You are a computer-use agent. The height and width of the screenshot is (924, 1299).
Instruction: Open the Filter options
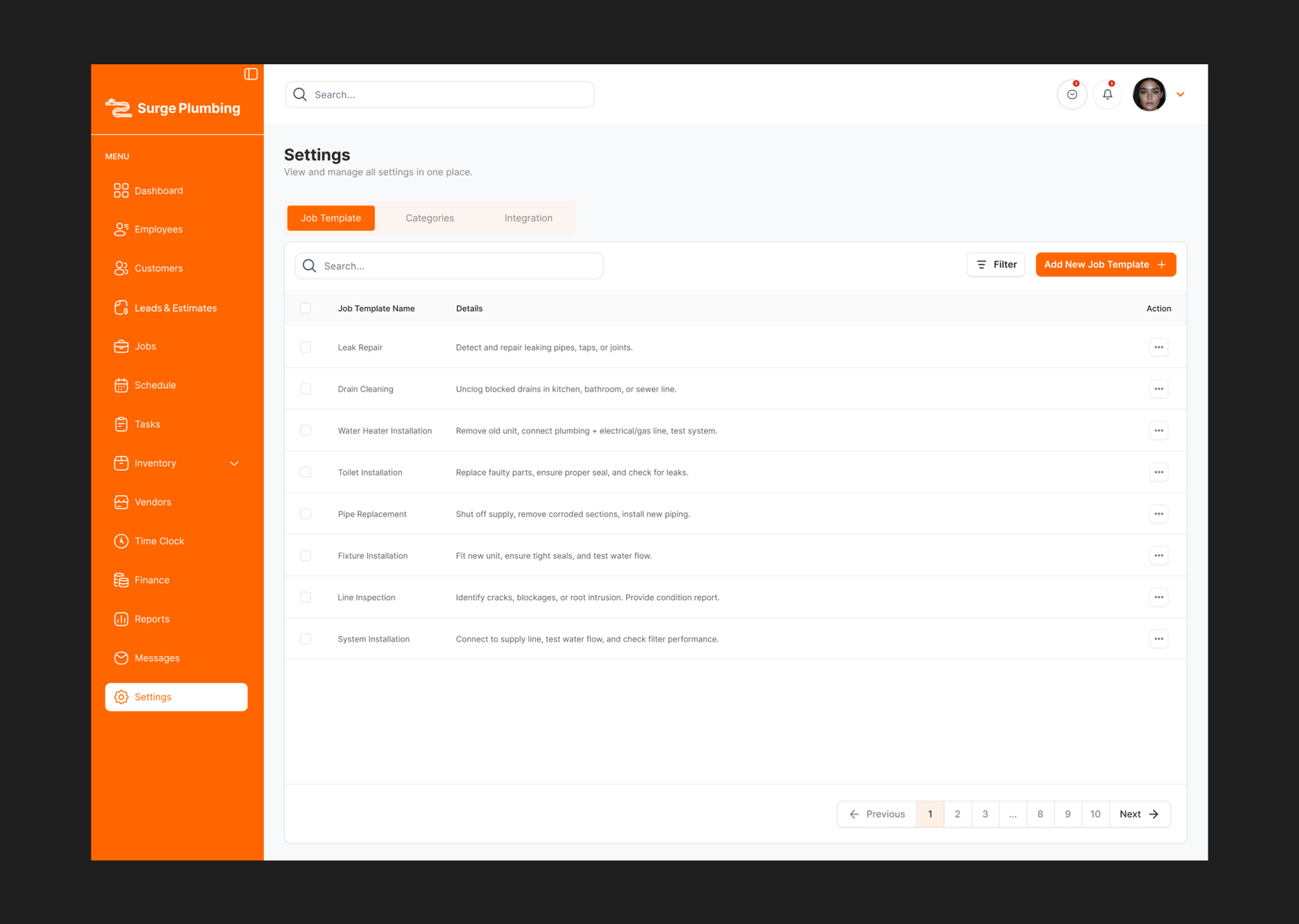[996, 265]
